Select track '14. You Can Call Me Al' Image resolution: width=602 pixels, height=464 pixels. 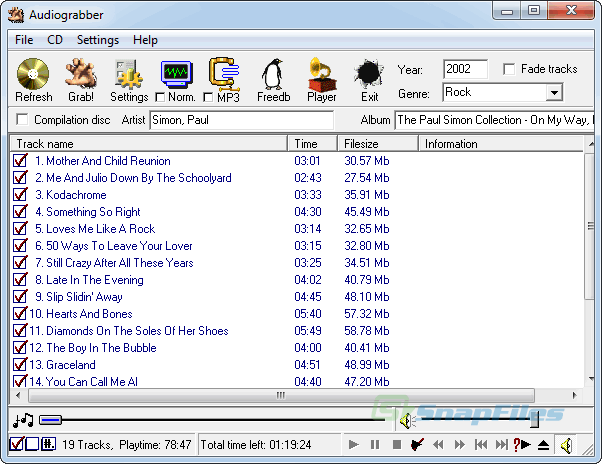(83, 381)
